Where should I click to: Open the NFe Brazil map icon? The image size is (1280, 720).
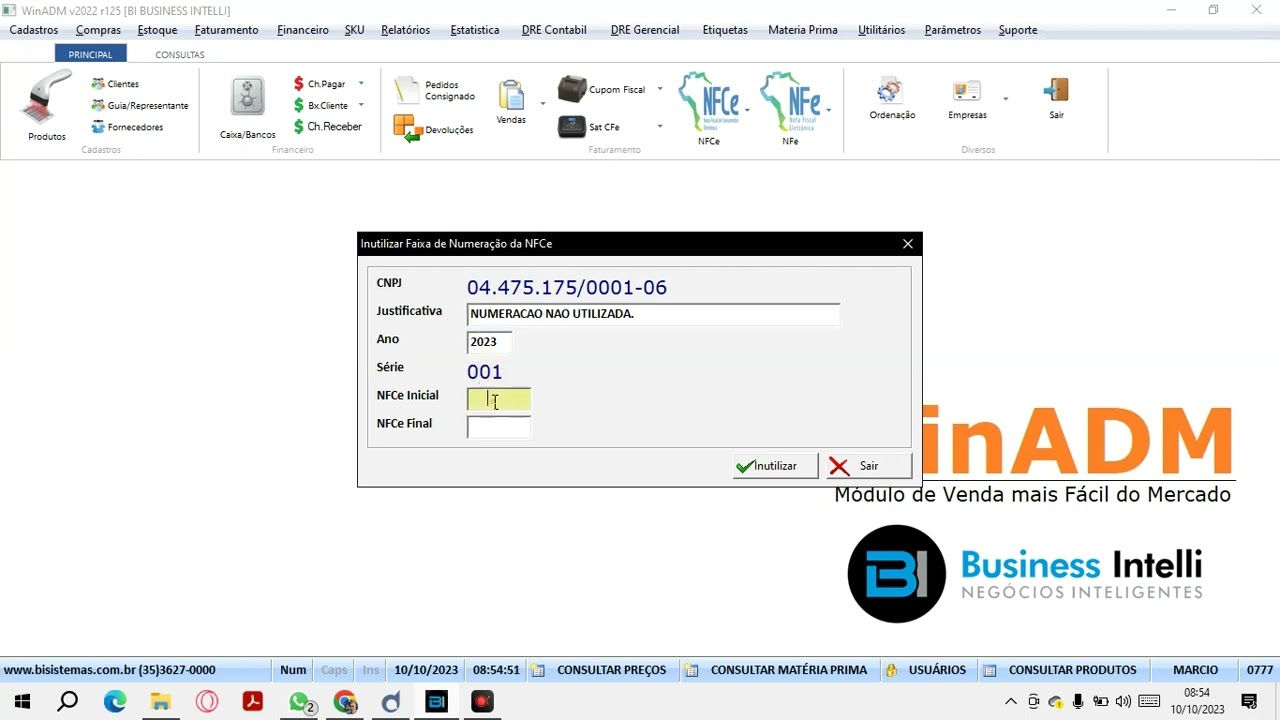click(790, 103)
